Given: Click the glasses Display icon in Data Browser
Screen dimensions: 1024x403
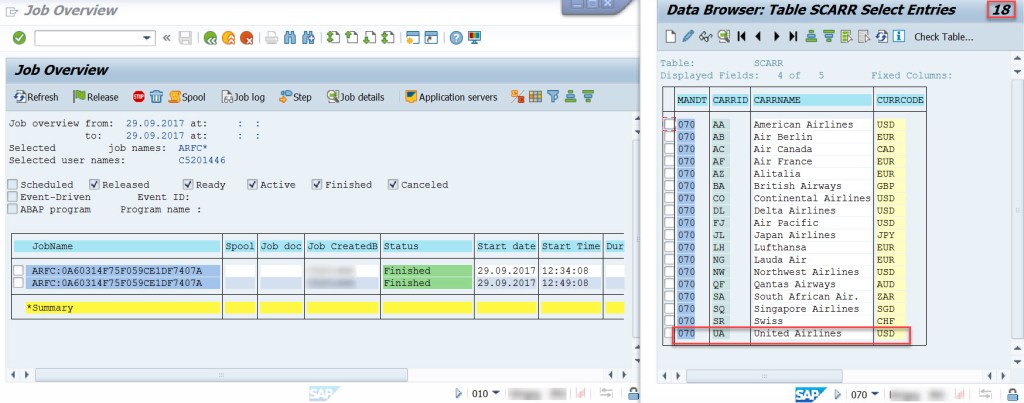Looking at the screenshot, I should click(x=705, y=37).
